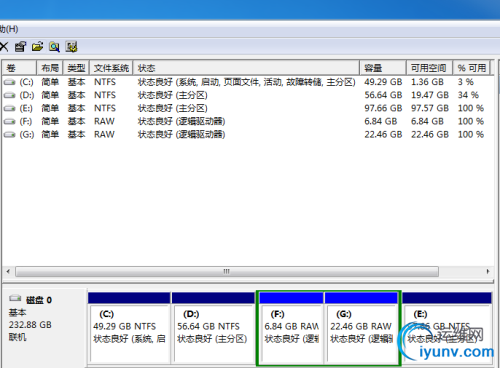Click the 34 % free cell
Screen dimensions: 500x368
[x=468, y=95]
